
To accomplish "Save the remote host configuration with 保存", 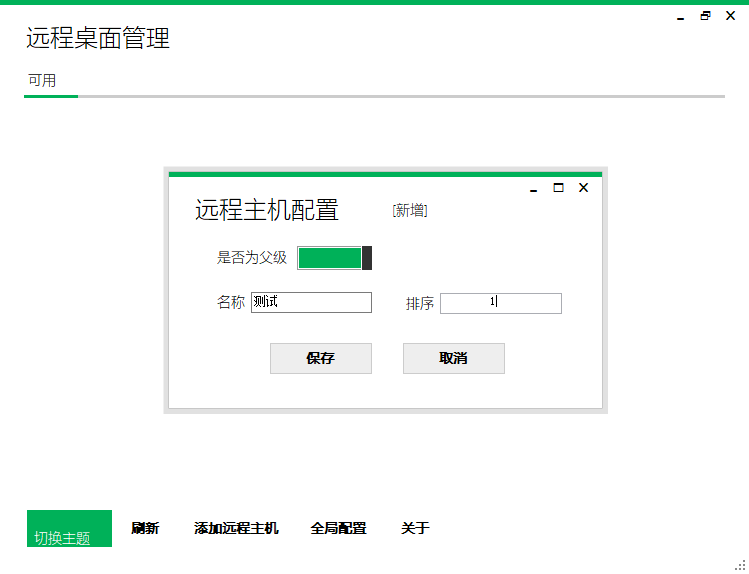I will pyautogui.click(x=321, y=358).
